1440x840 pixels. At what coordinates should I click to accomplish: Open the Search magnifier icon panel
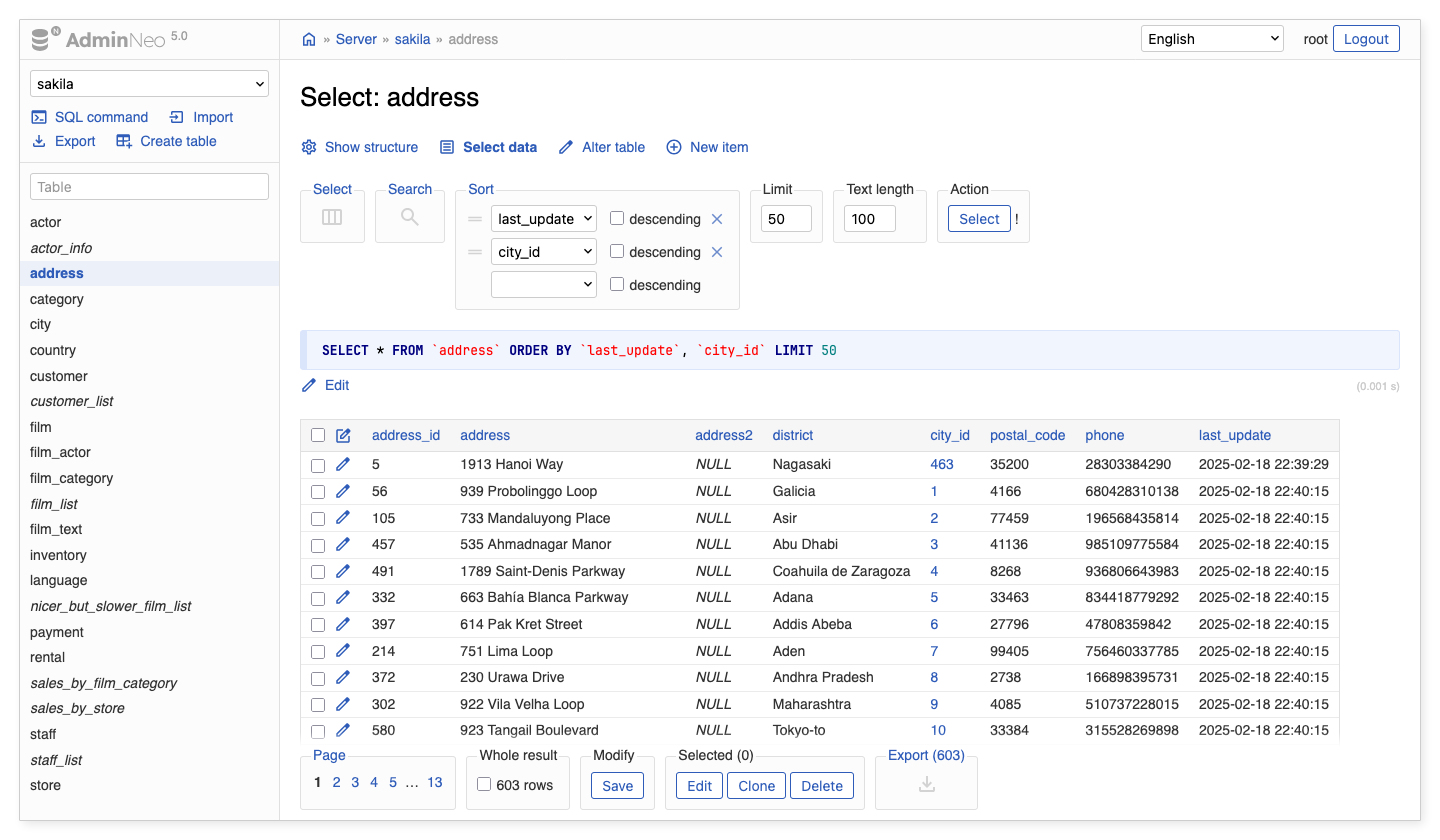click(x=409, y=217)
